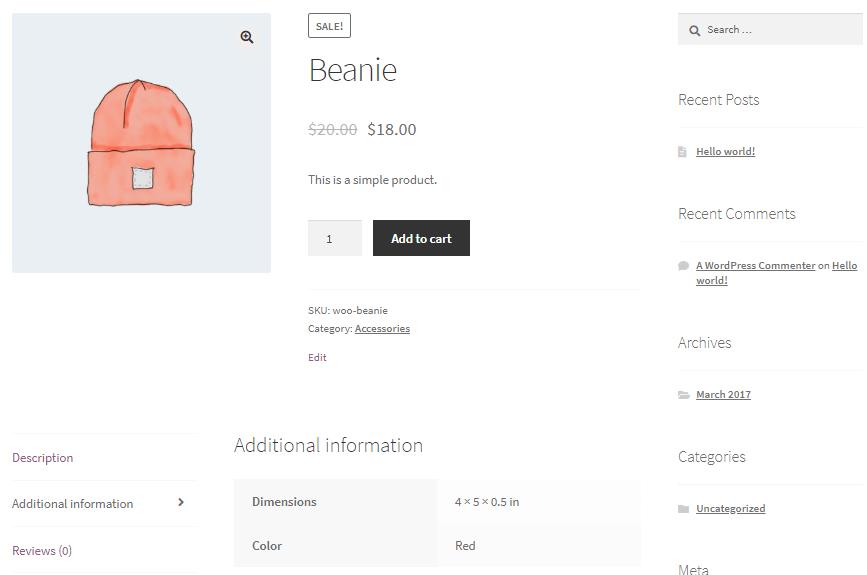
Task: Click the document icon beside Hello world!
Action: click(x=682, y=151)
